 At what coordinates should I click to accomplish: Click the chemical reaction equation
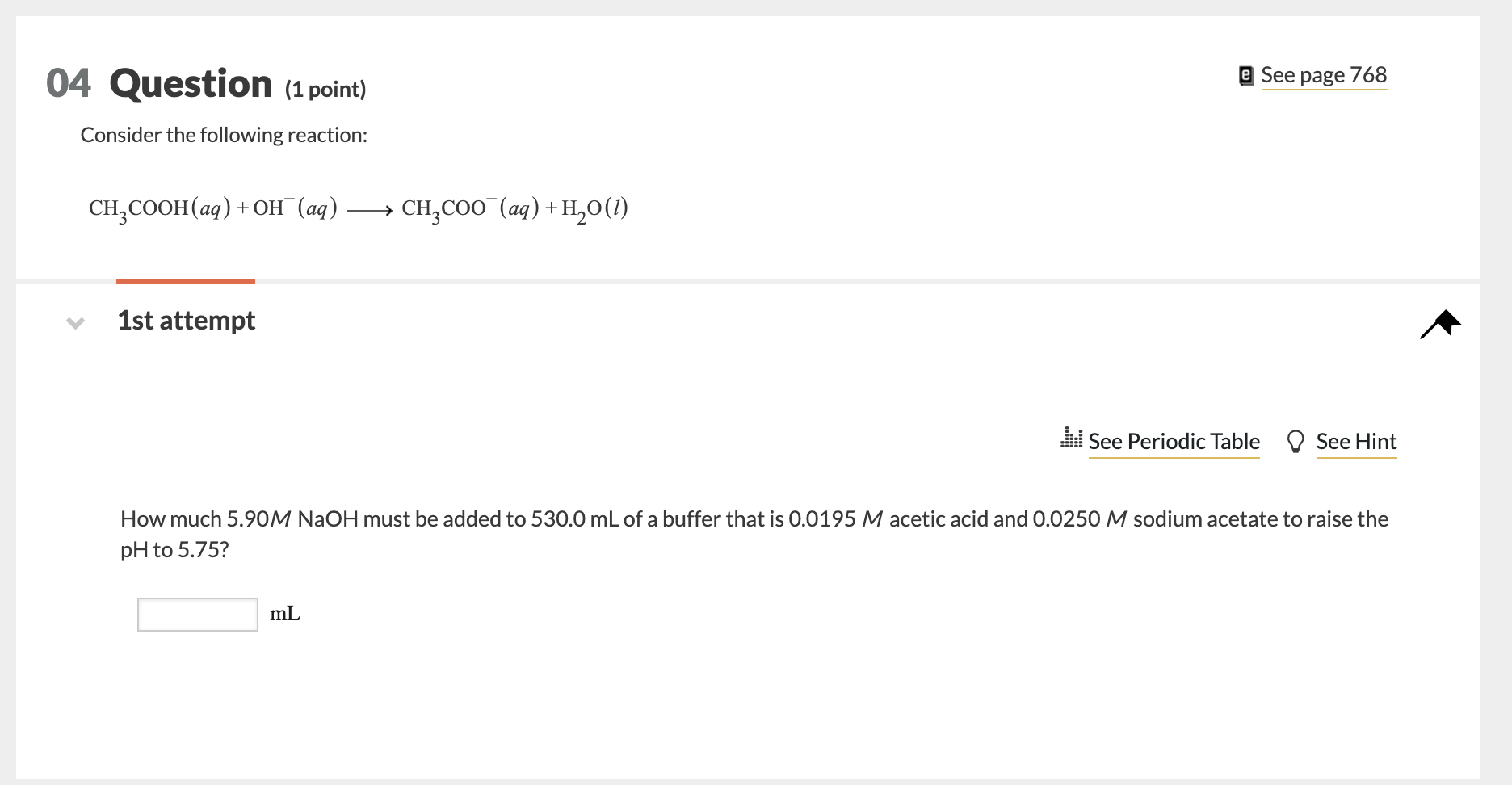point(359,209)
